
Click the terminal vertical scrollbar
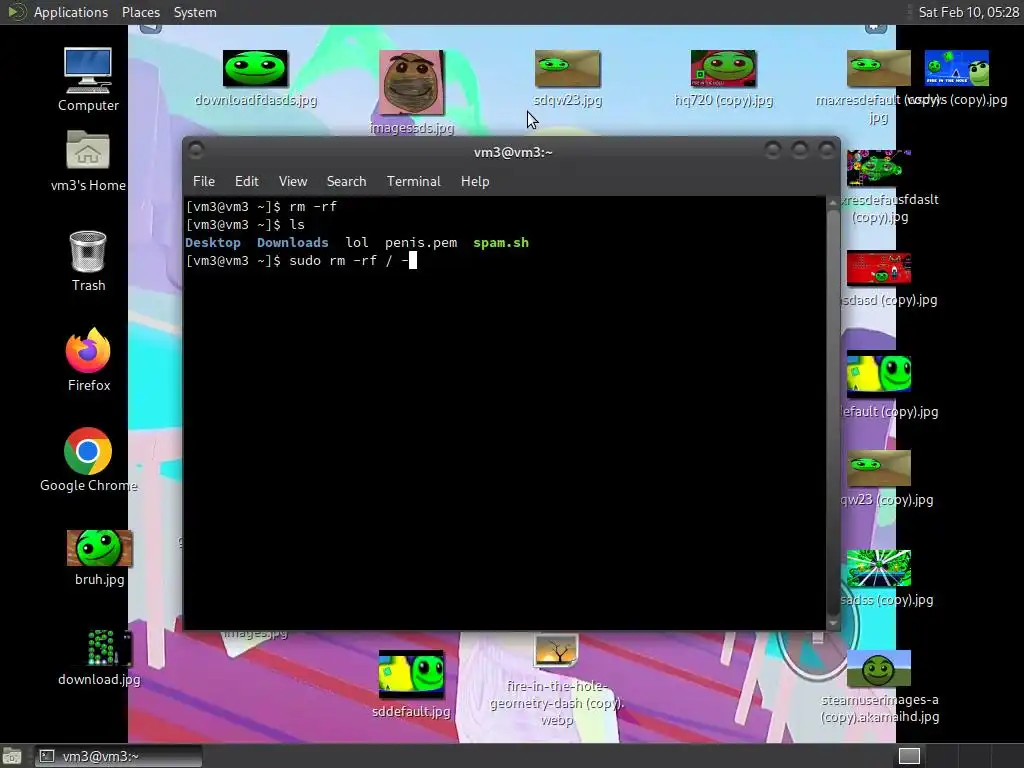[x=833, y=413]
